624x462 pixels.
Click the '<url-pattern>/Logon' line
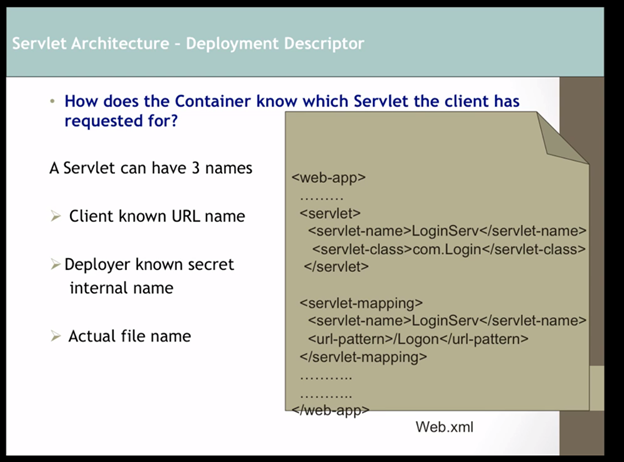[x=418, y=339]
